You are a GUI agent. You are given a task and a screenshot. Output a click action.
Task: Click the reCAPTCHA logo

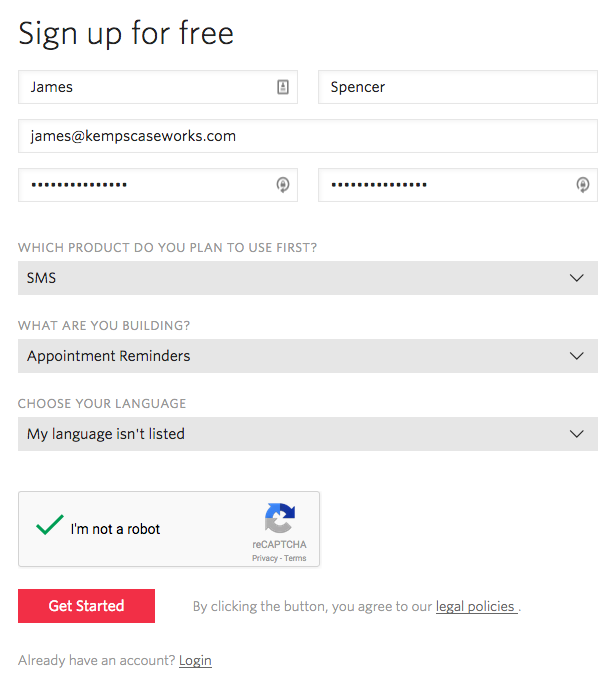[x=280, y=519]
